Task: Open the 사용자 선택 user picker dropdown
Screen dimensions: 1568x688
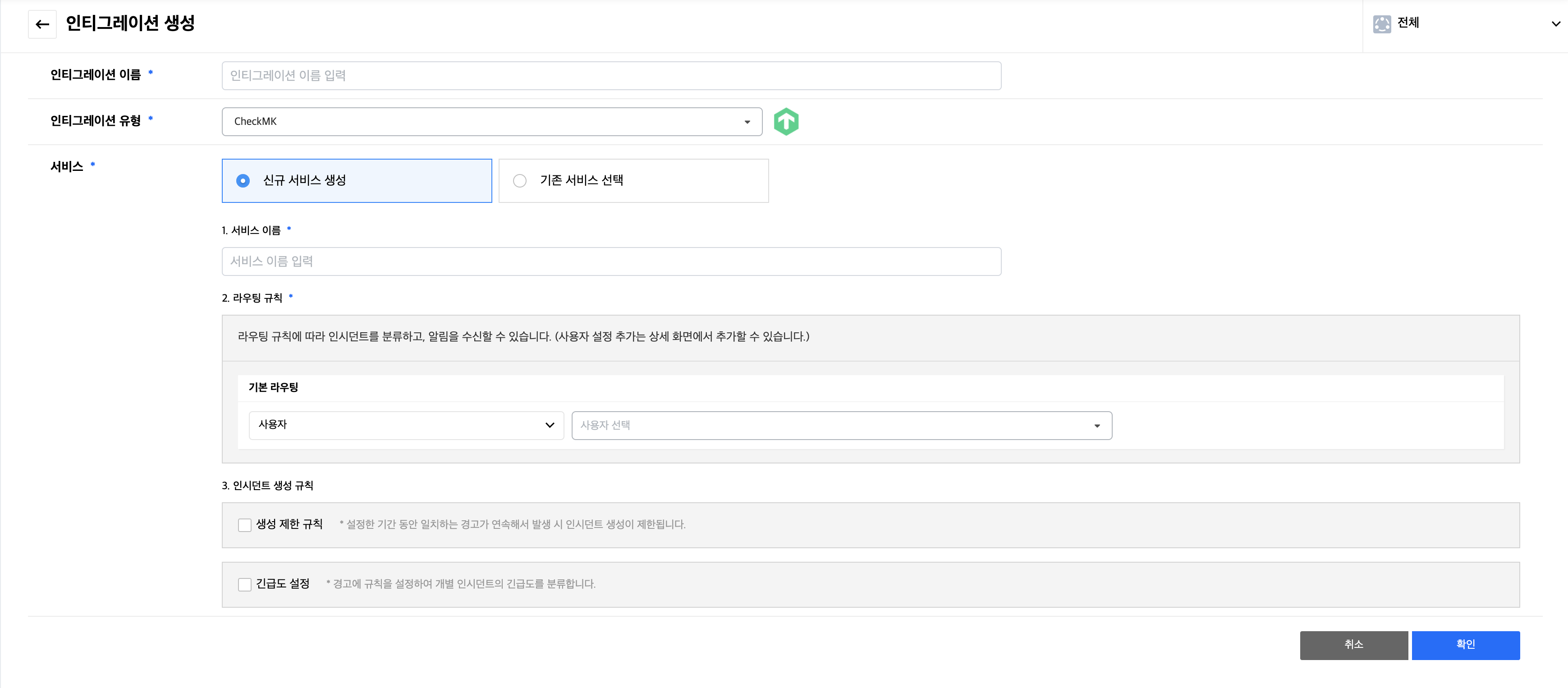Action: pyautogui.click(x=841, y=425)
